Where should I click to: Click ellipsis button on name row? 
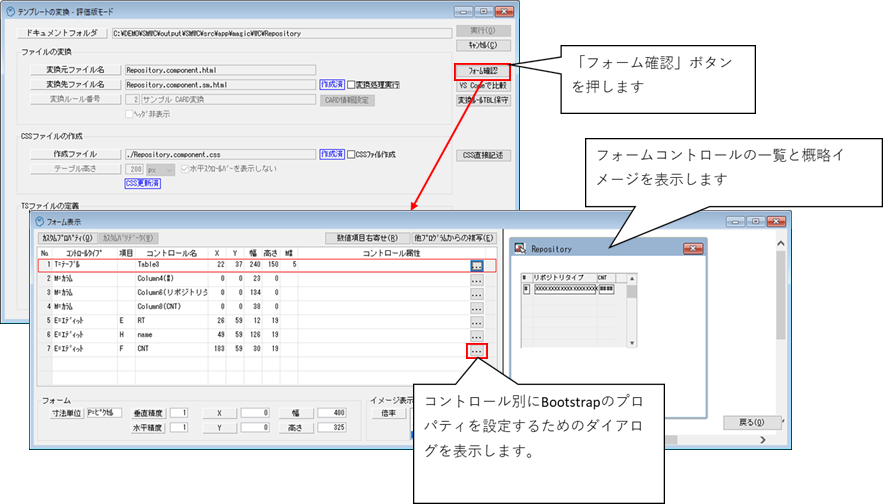click(477, 336)
